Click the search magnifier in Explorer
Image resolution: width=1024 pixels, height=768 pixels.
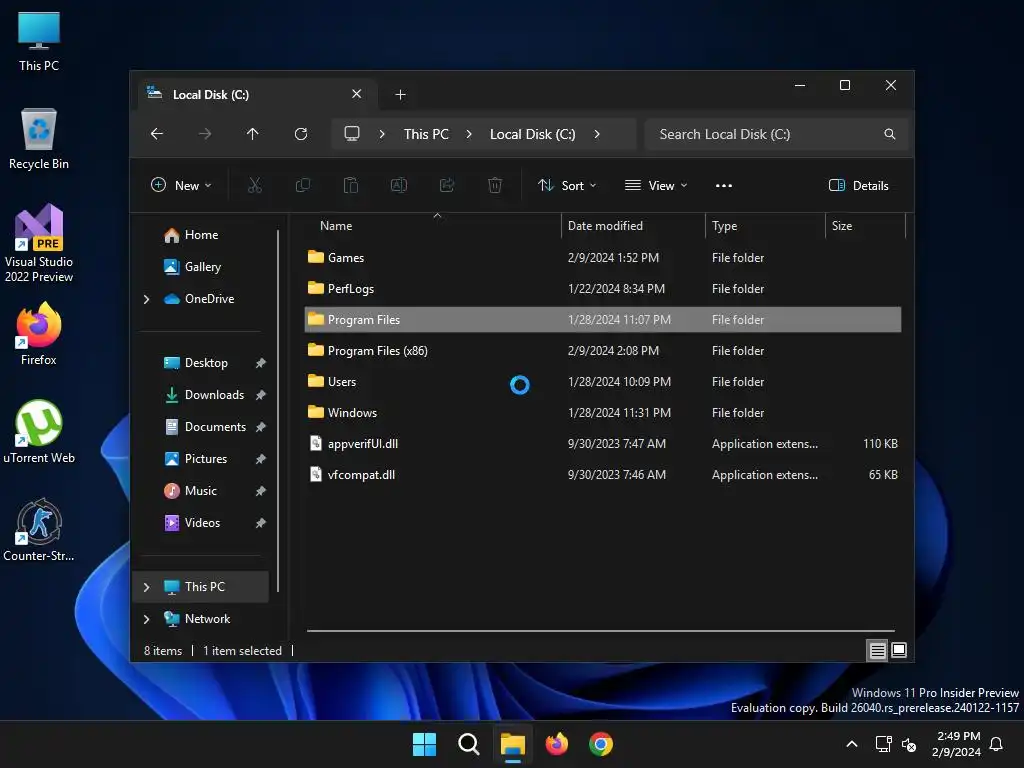(889, 134)
